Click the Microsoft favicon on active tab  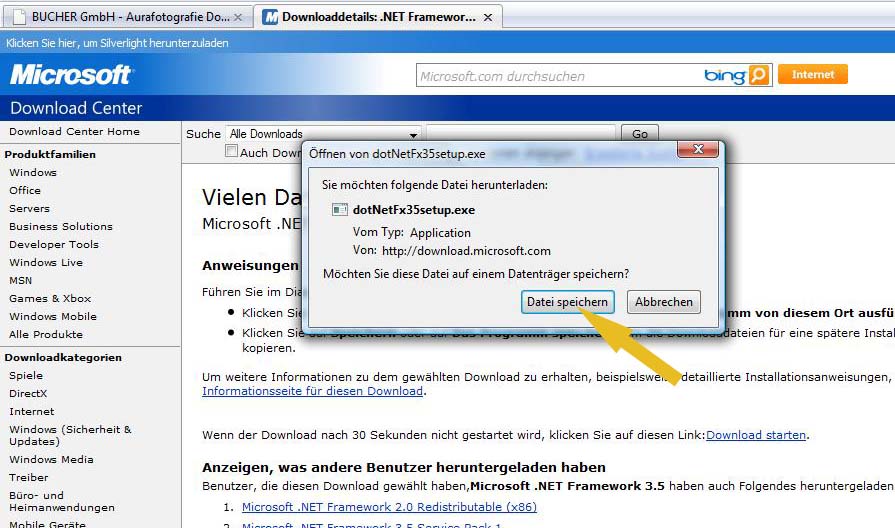coord(270,17)
